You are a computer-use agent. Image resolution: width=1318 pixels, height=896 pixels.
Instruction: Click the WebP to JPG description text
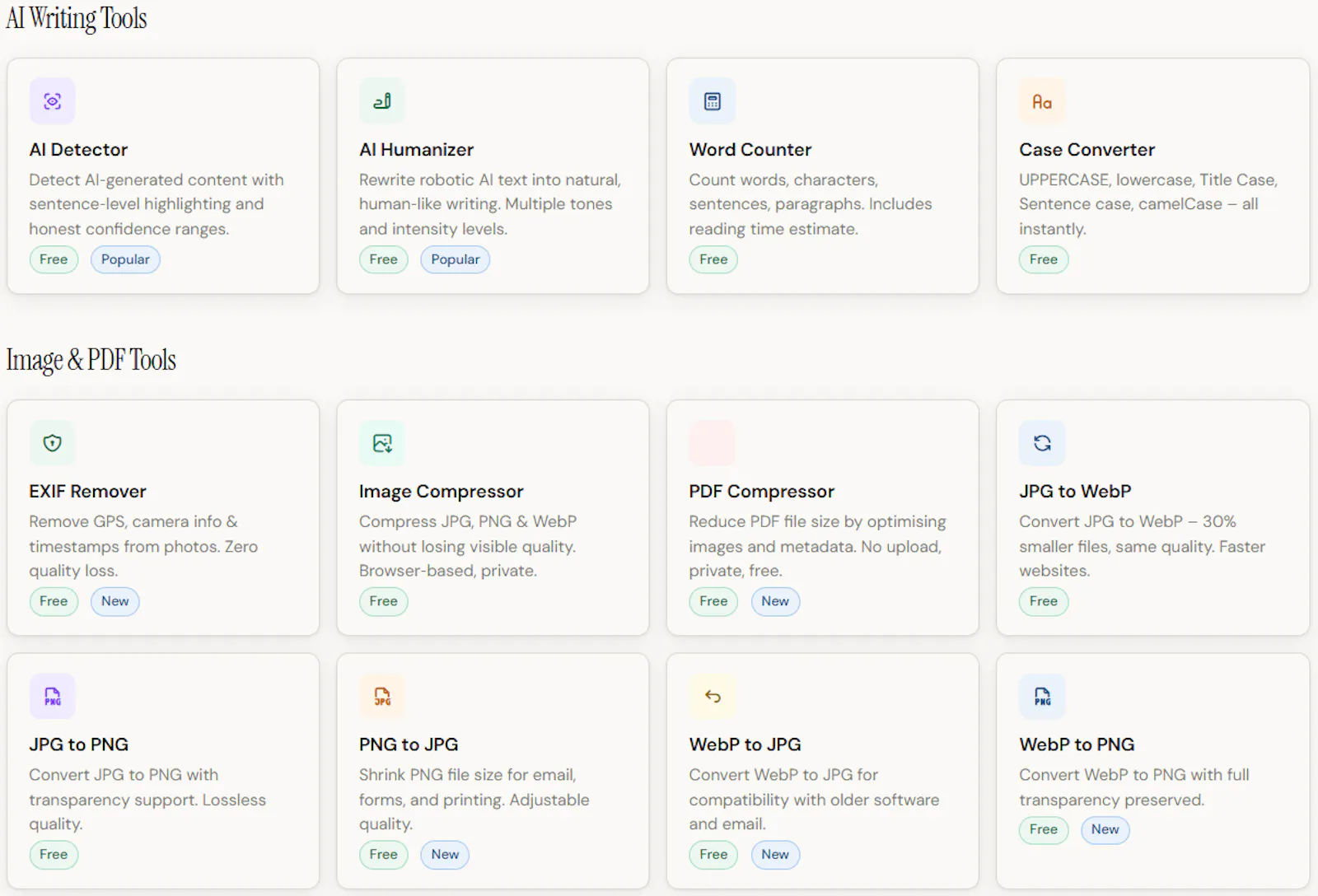[x=815, y=800]
